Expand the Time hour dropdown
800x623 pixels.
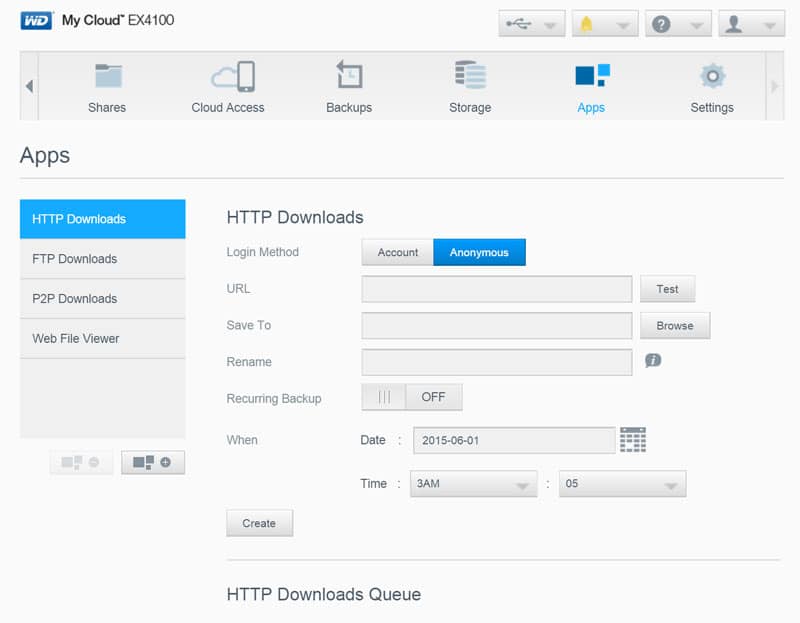(x=473, y=484)
